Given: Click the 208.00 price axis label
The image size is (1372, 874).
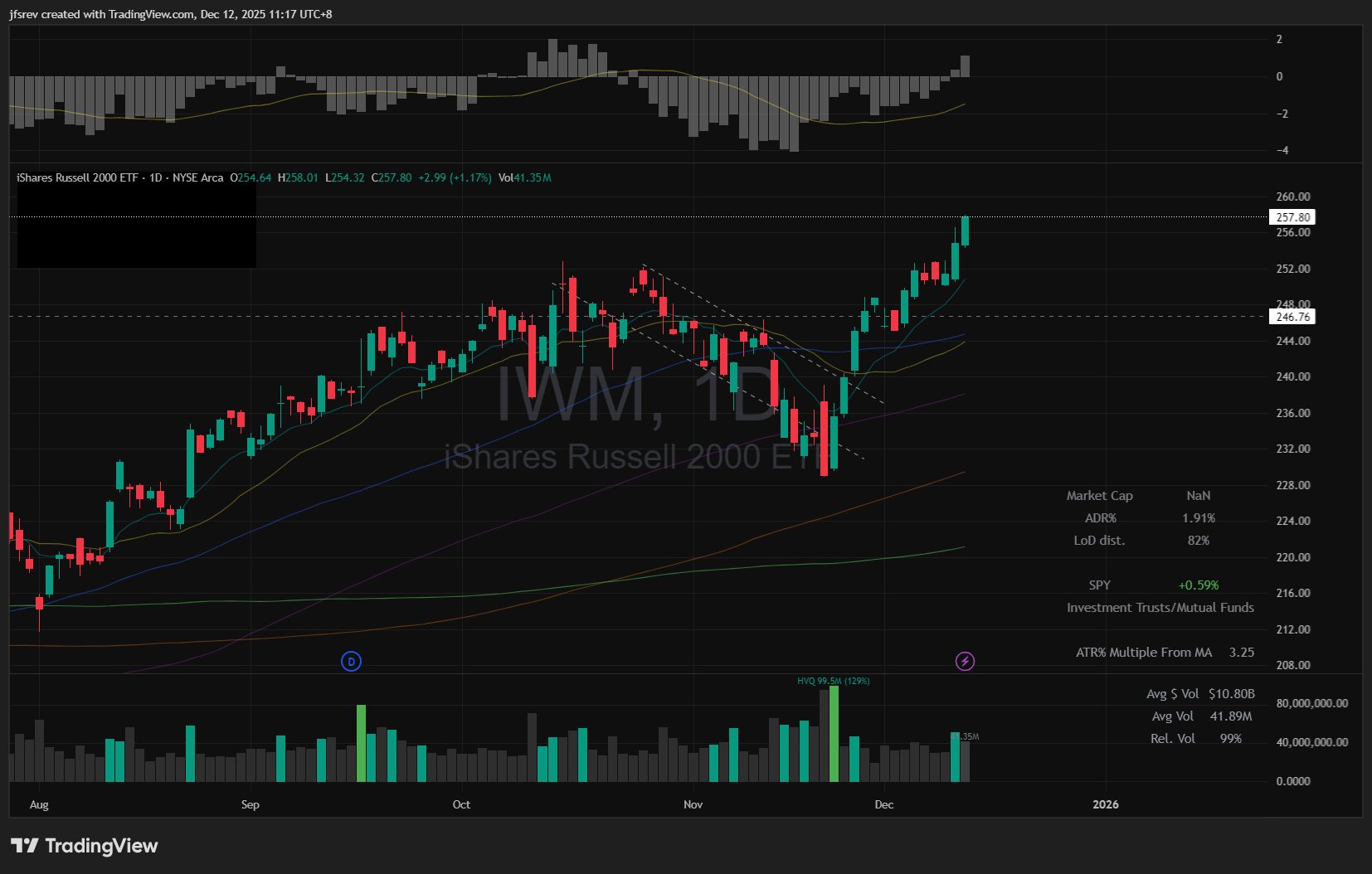Looking at the screenshot, I should pos(1292,665).
